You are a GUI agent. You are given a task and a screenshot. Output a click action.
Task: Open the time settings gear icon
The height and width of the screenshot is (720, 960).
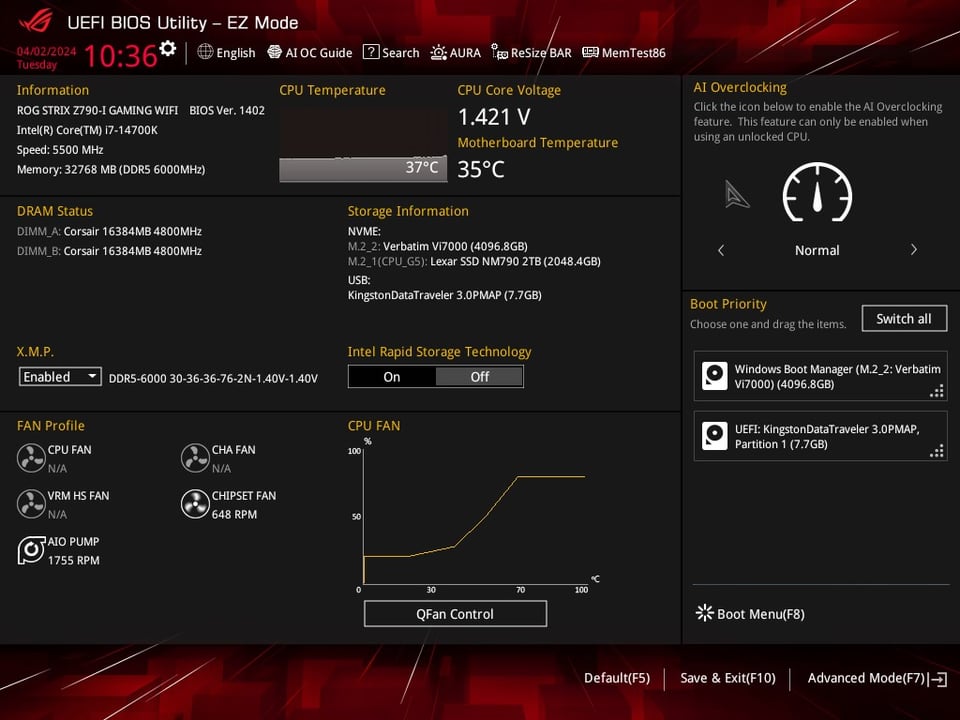(x=167, y=48)
